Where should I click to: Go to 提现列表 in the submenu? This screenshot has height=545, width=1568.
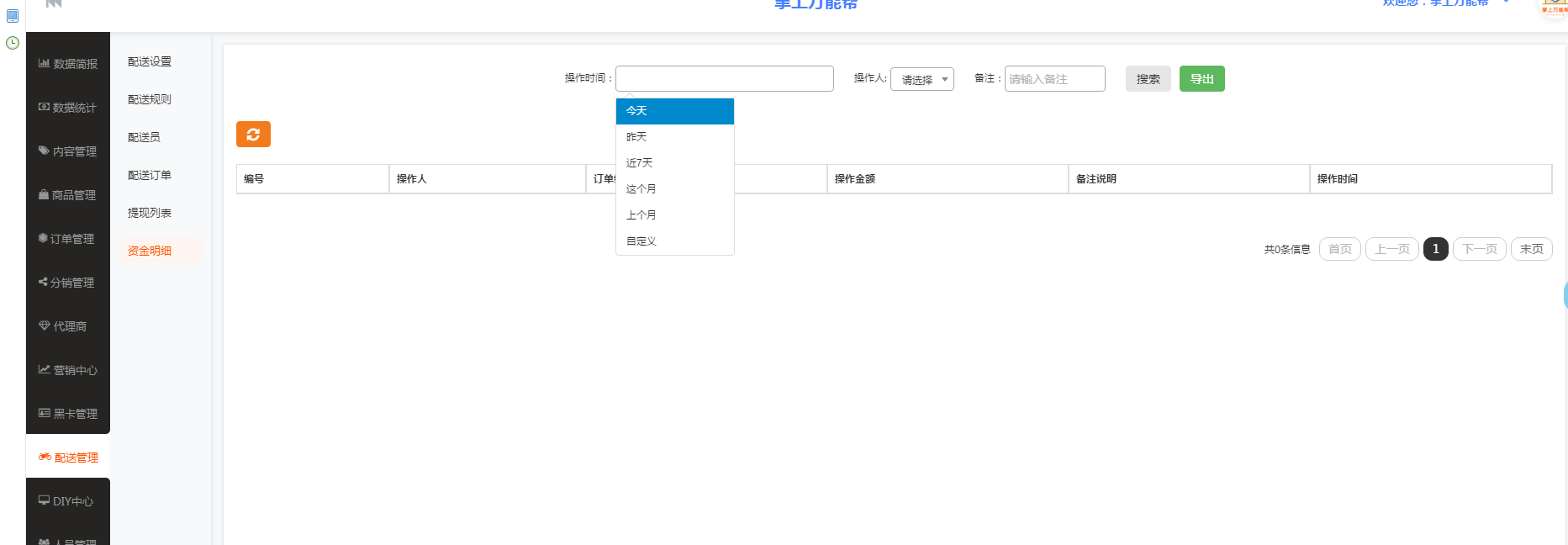point(150,213)
